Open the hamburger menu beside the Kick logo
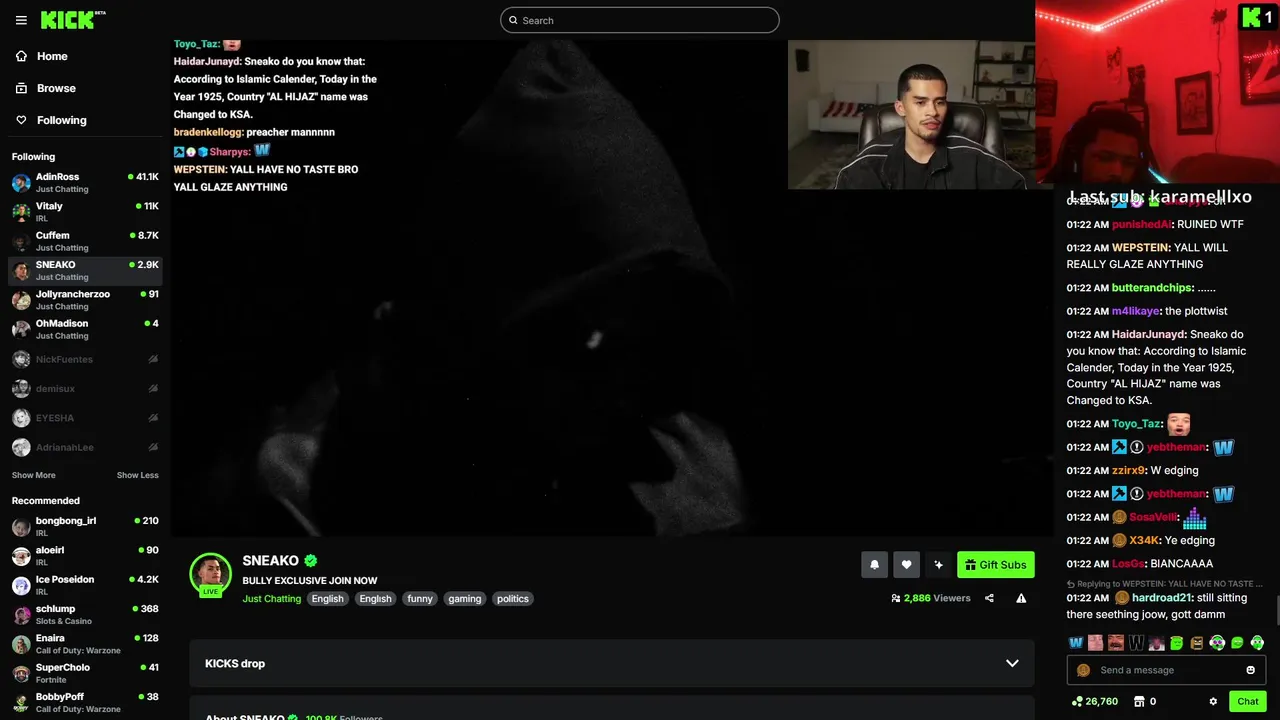Screen dimensions: 1280x720 pyautogui.click(x=21, y=20)
